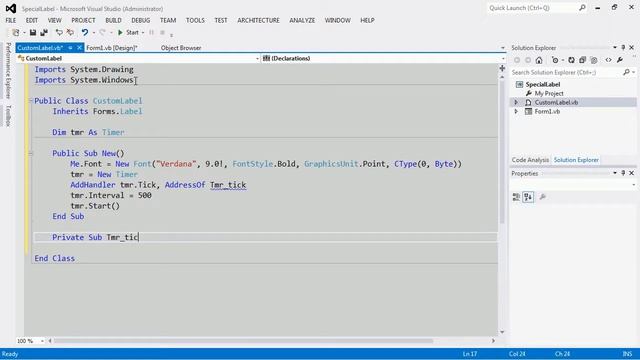Click View Code icon in Solution Explorer
Screen dimensions: 640x360
point(609,60)
